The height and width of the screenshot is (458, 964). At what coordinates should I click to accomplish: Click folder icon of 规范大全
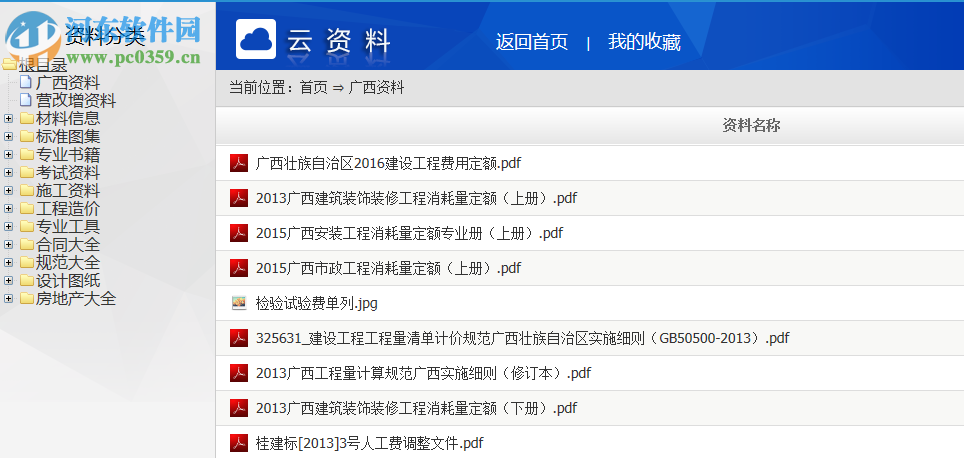[x=26, y=263]
